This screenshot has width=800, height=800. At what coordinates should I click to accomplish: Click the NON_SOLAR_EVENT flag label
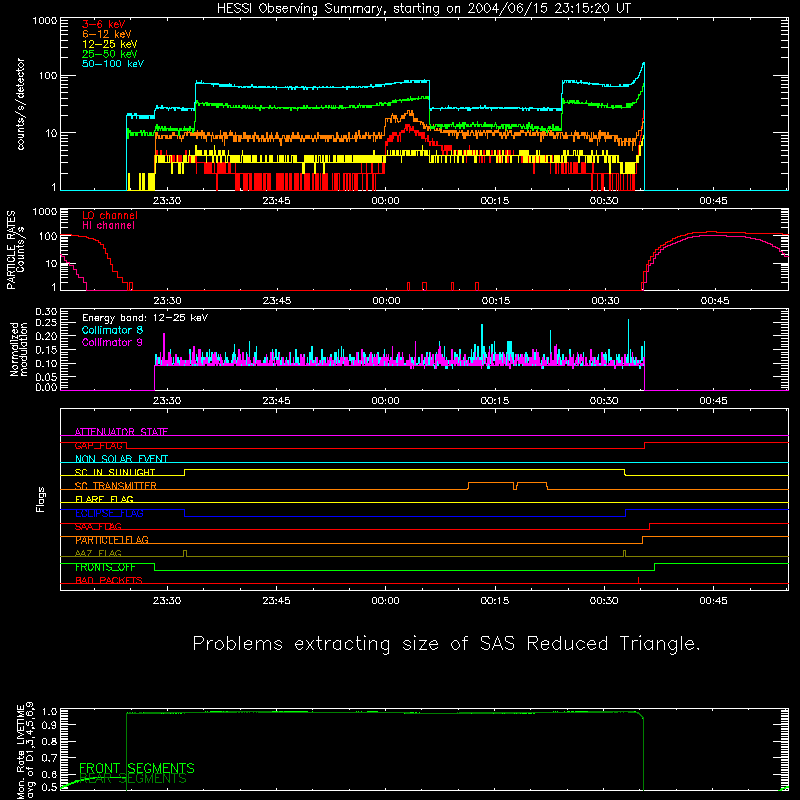click(121, 459)
